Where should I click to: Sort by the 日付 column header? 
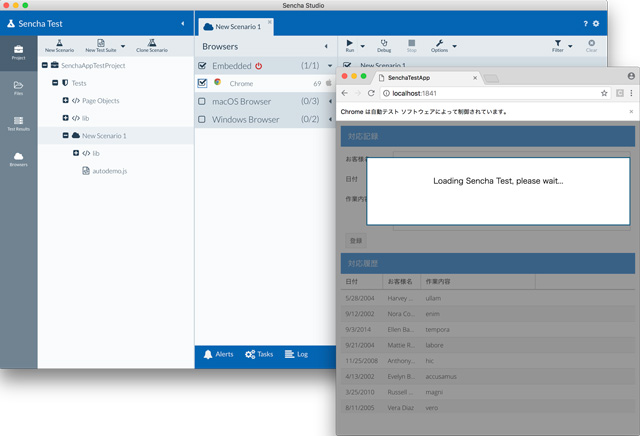click(362, 282)
